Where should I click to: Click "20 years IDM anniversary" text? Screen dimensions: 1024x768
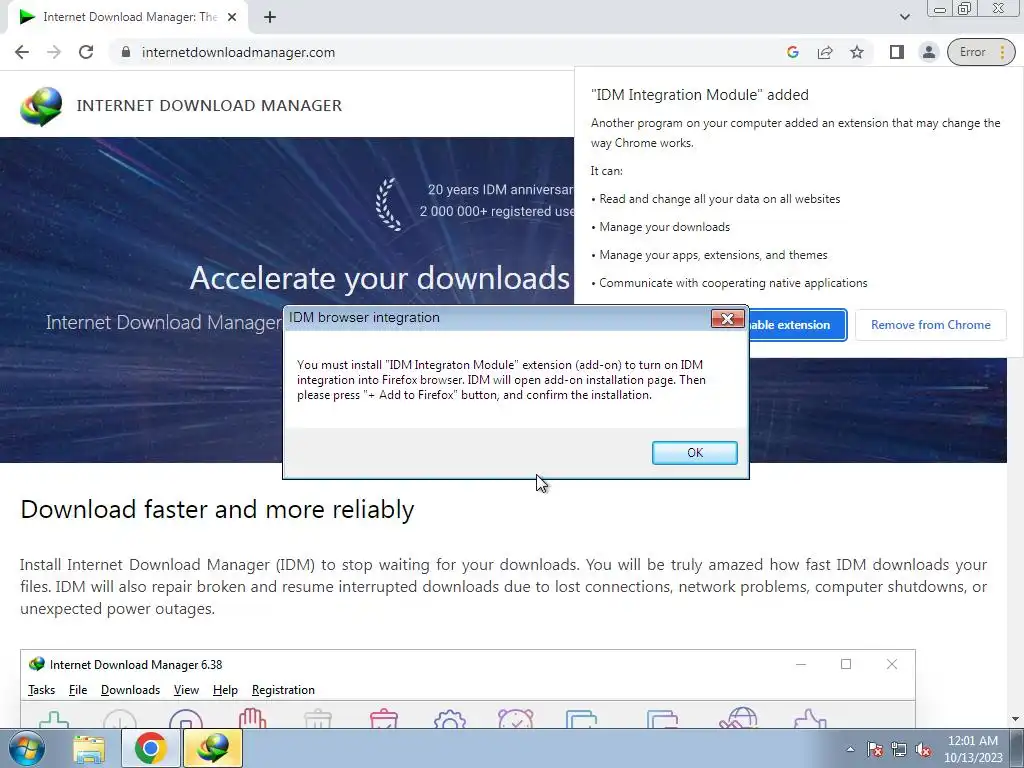501,190
